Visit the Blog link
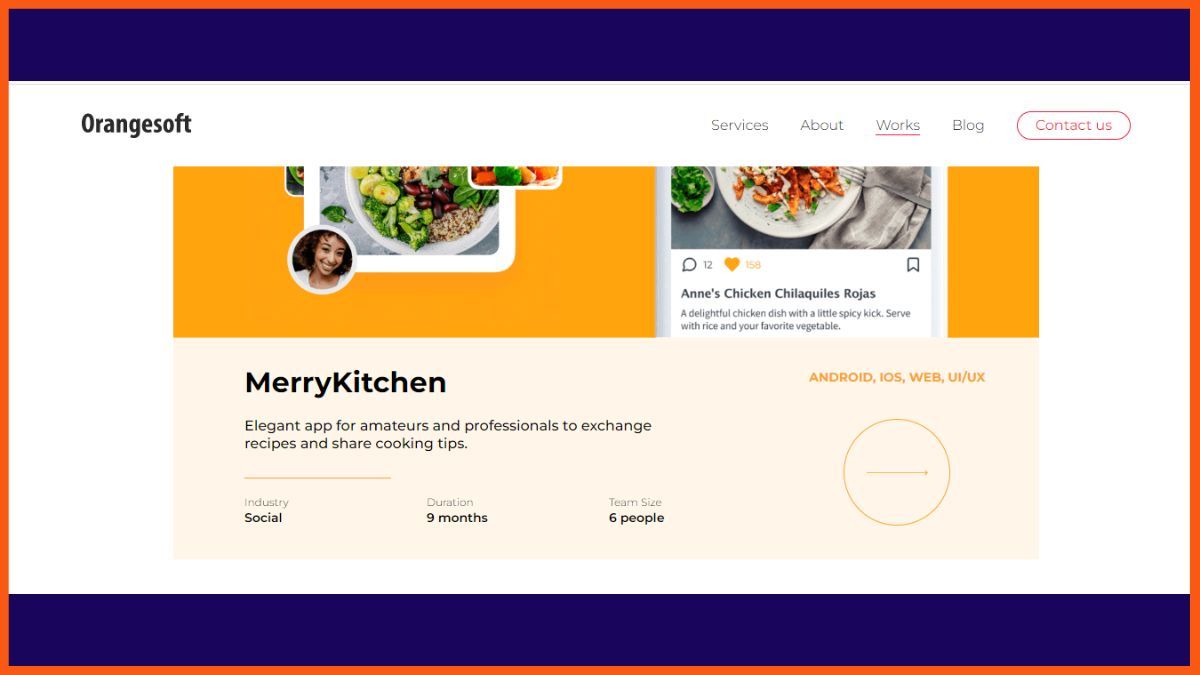The width and height of the screenshot is (1200, 675). [968, 125]
